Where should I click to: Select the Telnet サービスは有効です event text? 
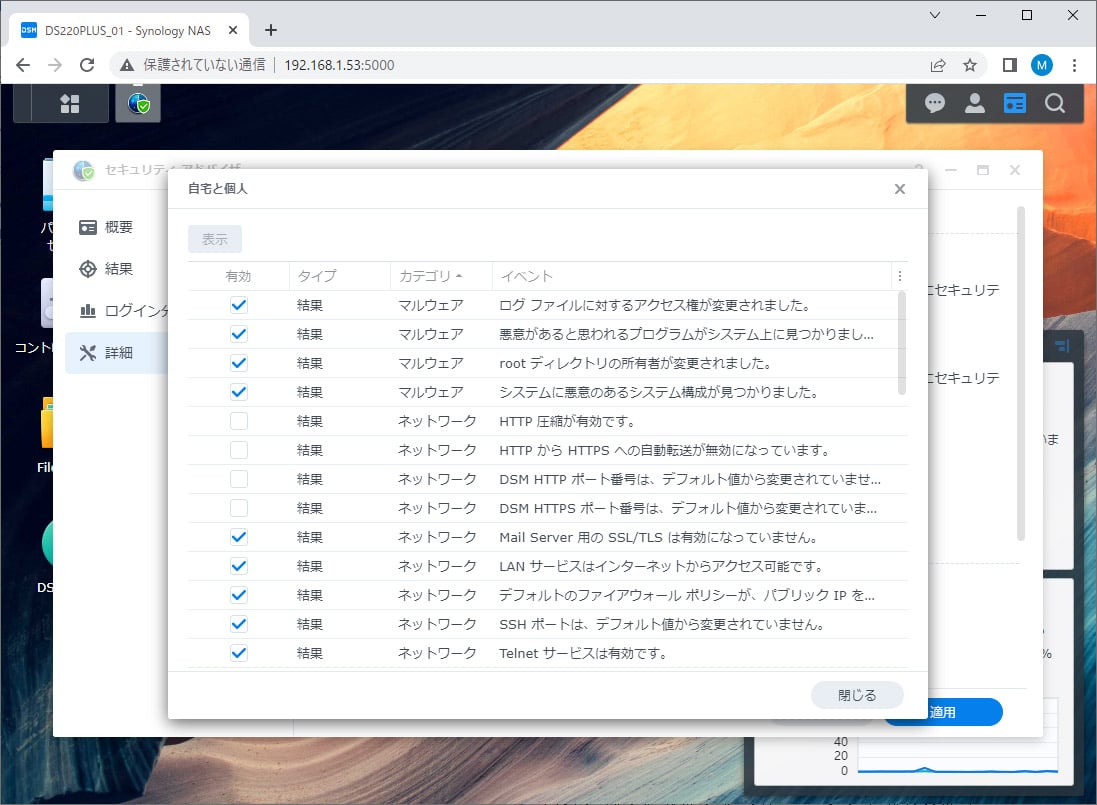point(583,653)
